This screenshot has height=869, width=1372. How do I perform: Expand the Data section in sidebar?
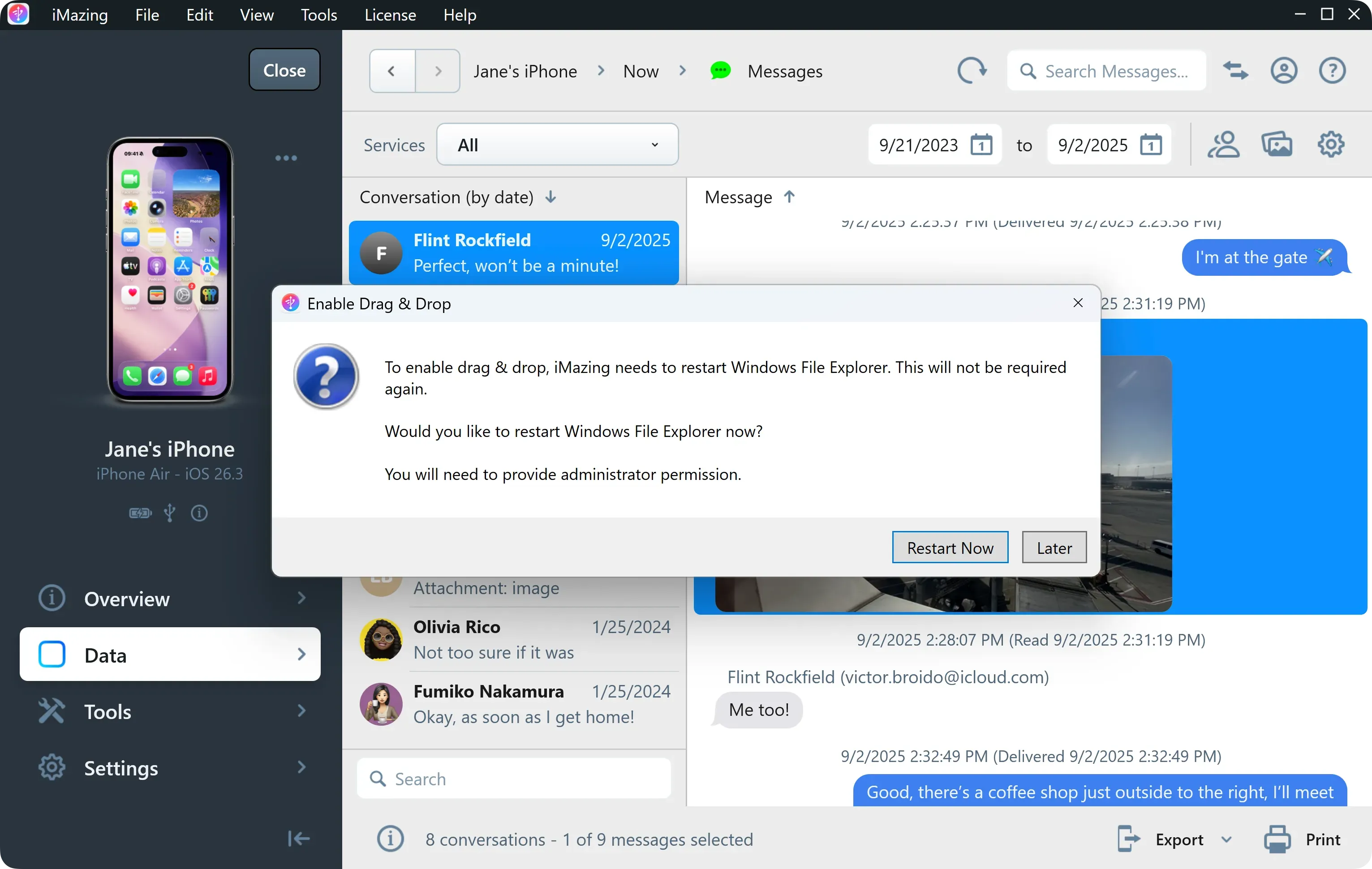pyautogui.click(x=302, y=654)
